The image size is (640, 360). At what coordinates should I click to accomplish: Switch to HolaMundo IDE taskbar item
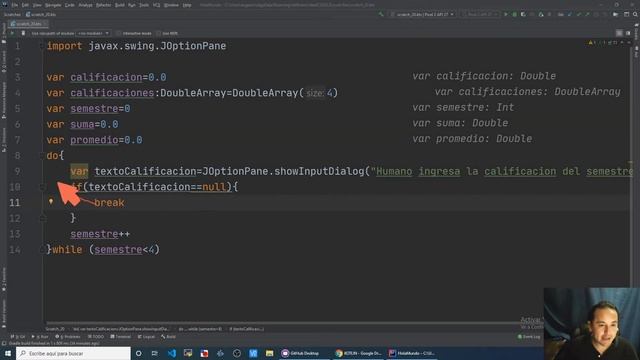(411, 353)
